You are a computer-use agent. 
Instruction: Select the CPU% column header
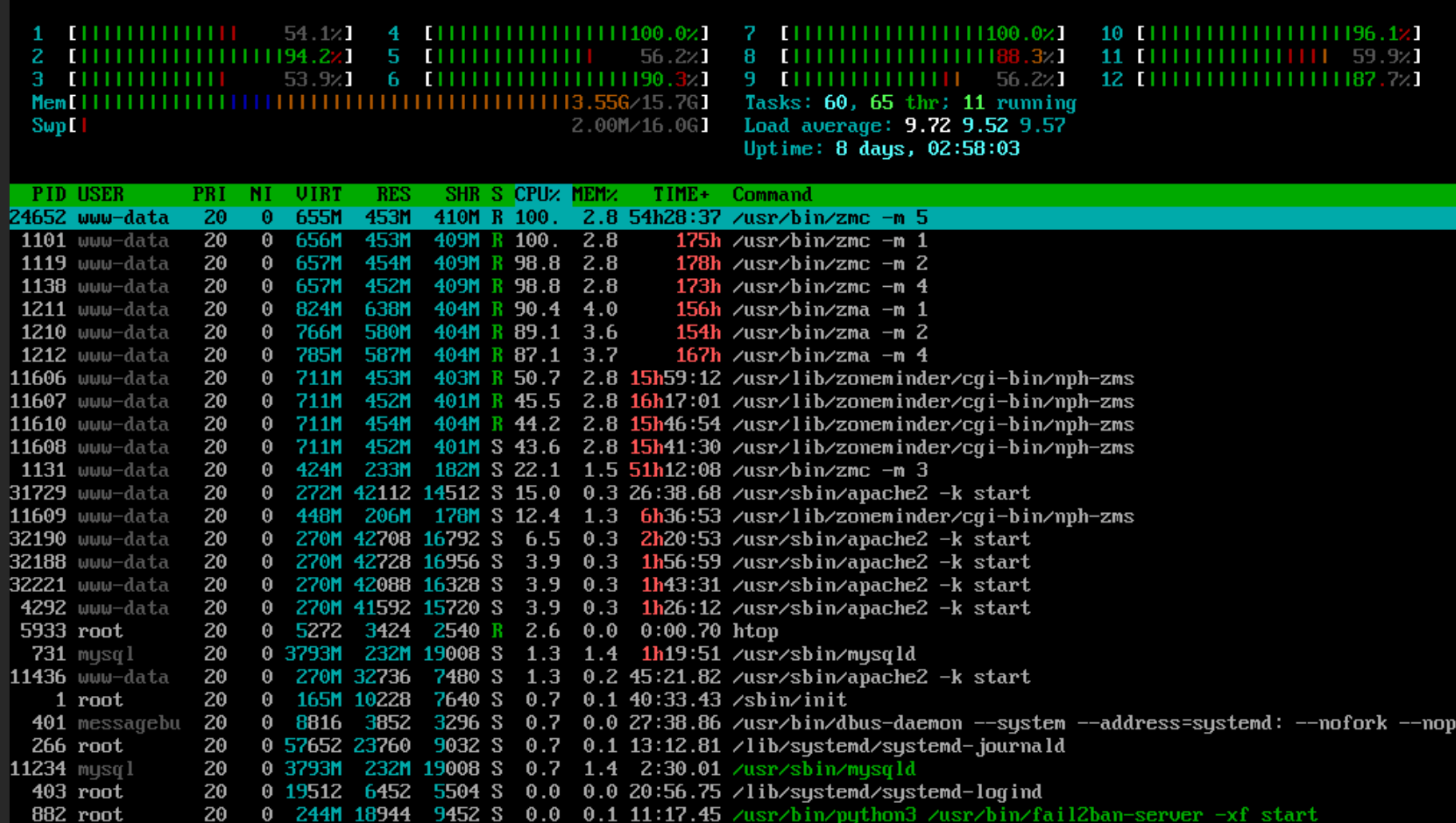coord(537,194)
